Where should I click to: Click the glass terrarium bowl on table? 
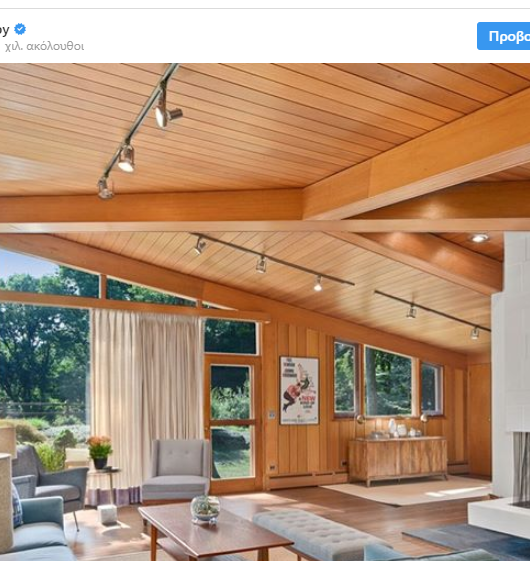(205, 509)
